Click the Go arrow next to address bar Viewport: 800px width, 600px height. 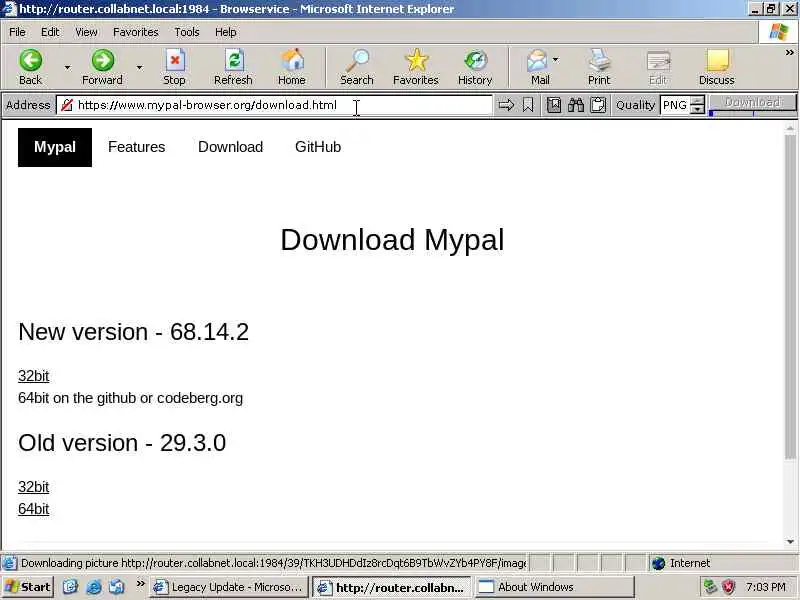coord(506,105)
